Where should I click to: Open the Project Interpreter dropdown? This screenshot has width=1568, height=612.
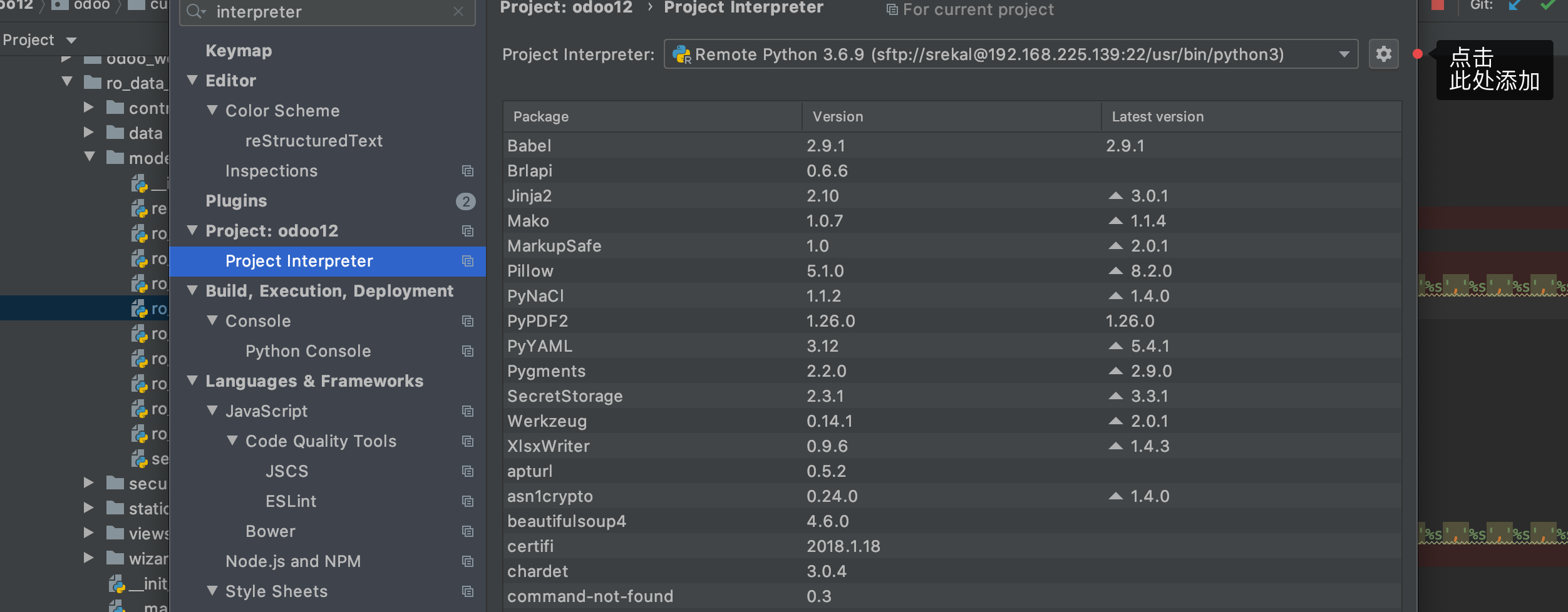tap(1344, 54)
